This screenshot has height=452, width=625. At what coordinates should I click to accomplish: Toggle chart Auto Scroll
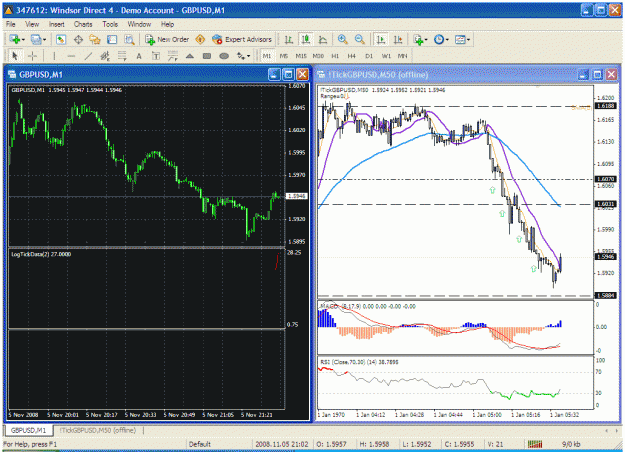(381, 39)
